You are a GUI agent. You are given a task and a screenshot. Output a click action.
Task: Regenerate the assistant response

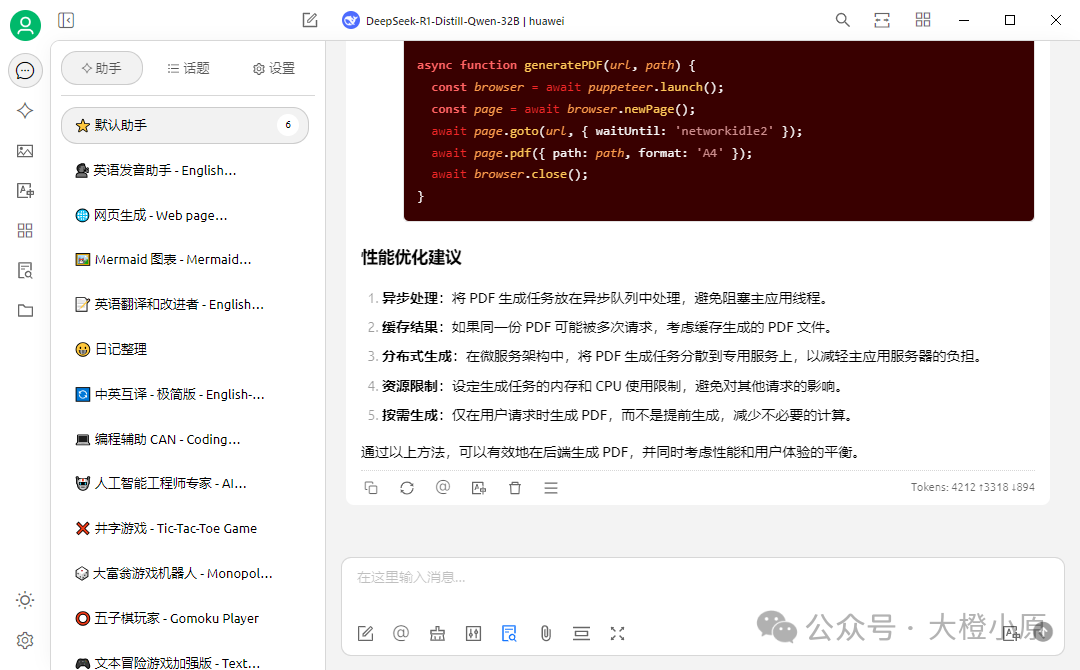(x=407, y=488)
